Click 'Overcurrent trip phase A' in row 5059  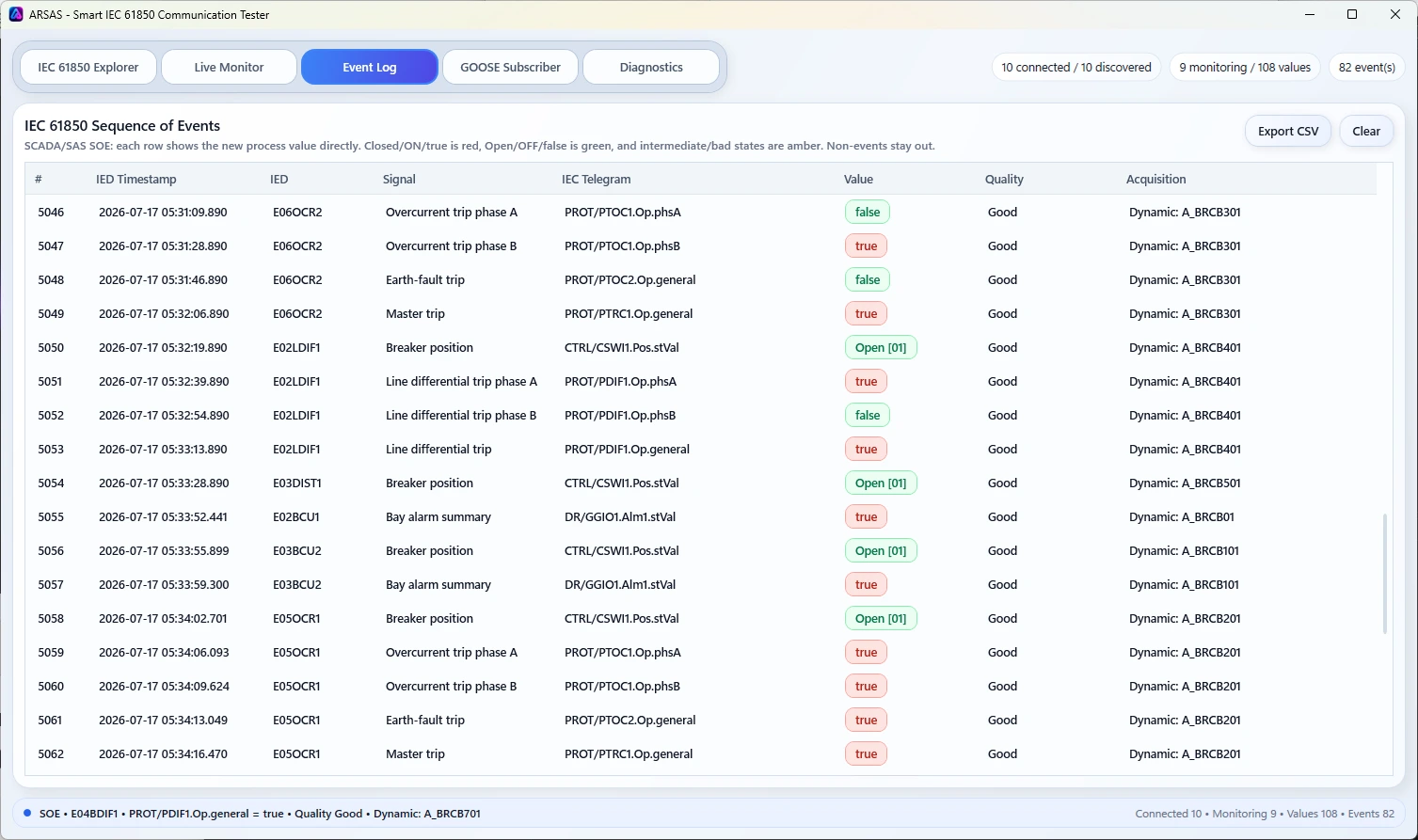coord(452,652)
